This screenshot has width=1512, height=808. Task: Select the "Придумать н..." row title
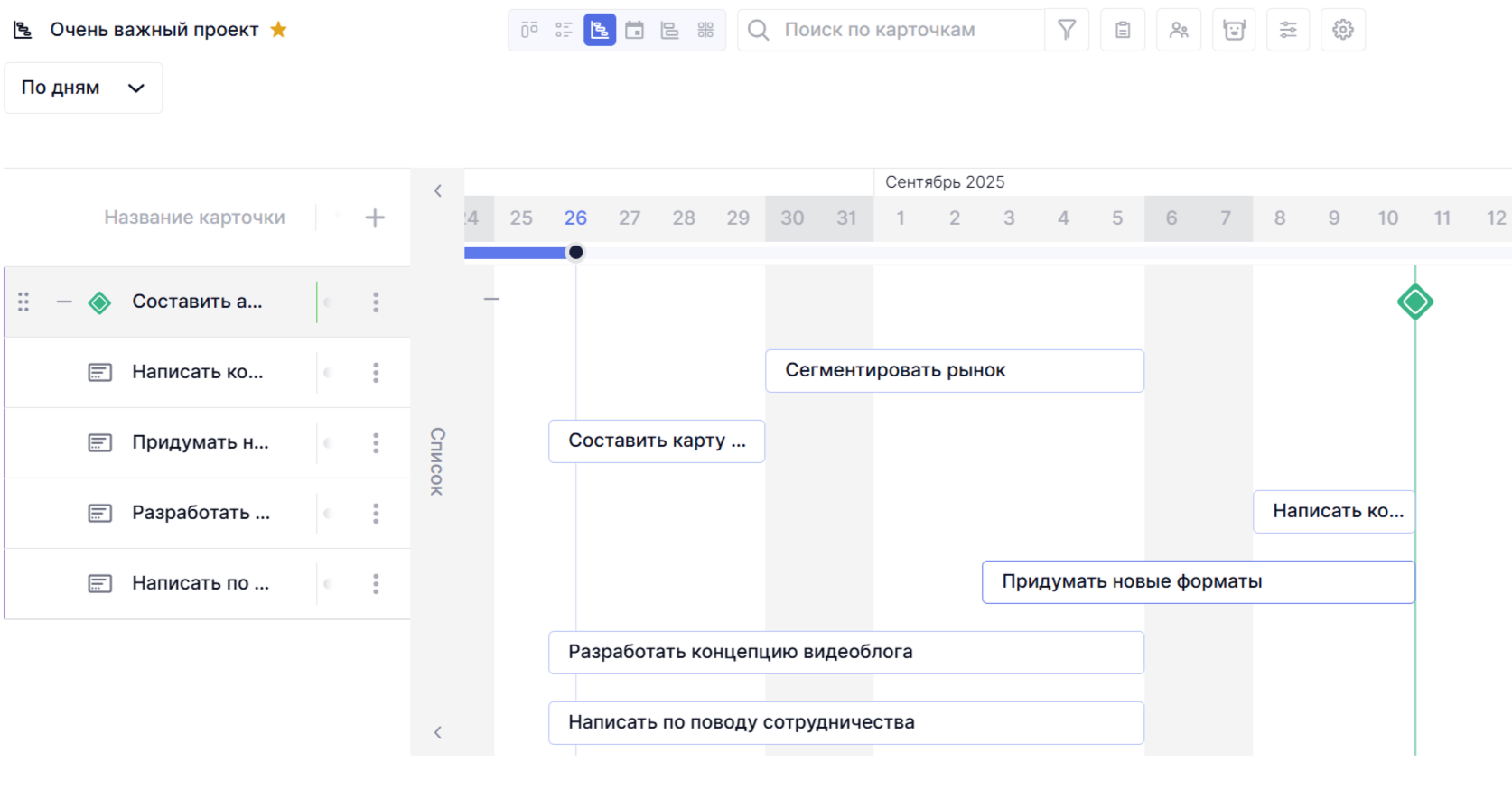pos(201,442)
